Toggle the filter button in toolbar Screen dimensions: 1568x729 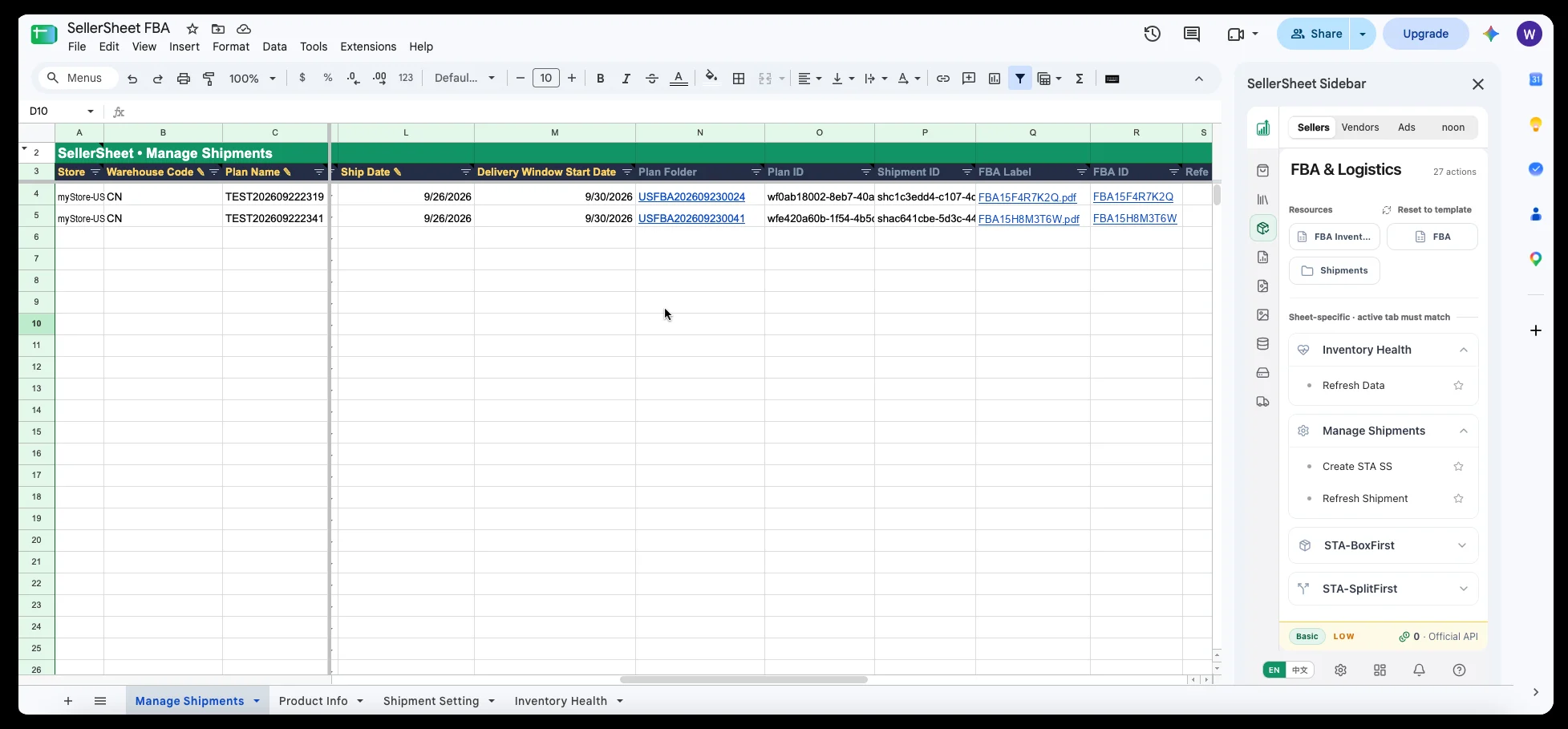1020,79
